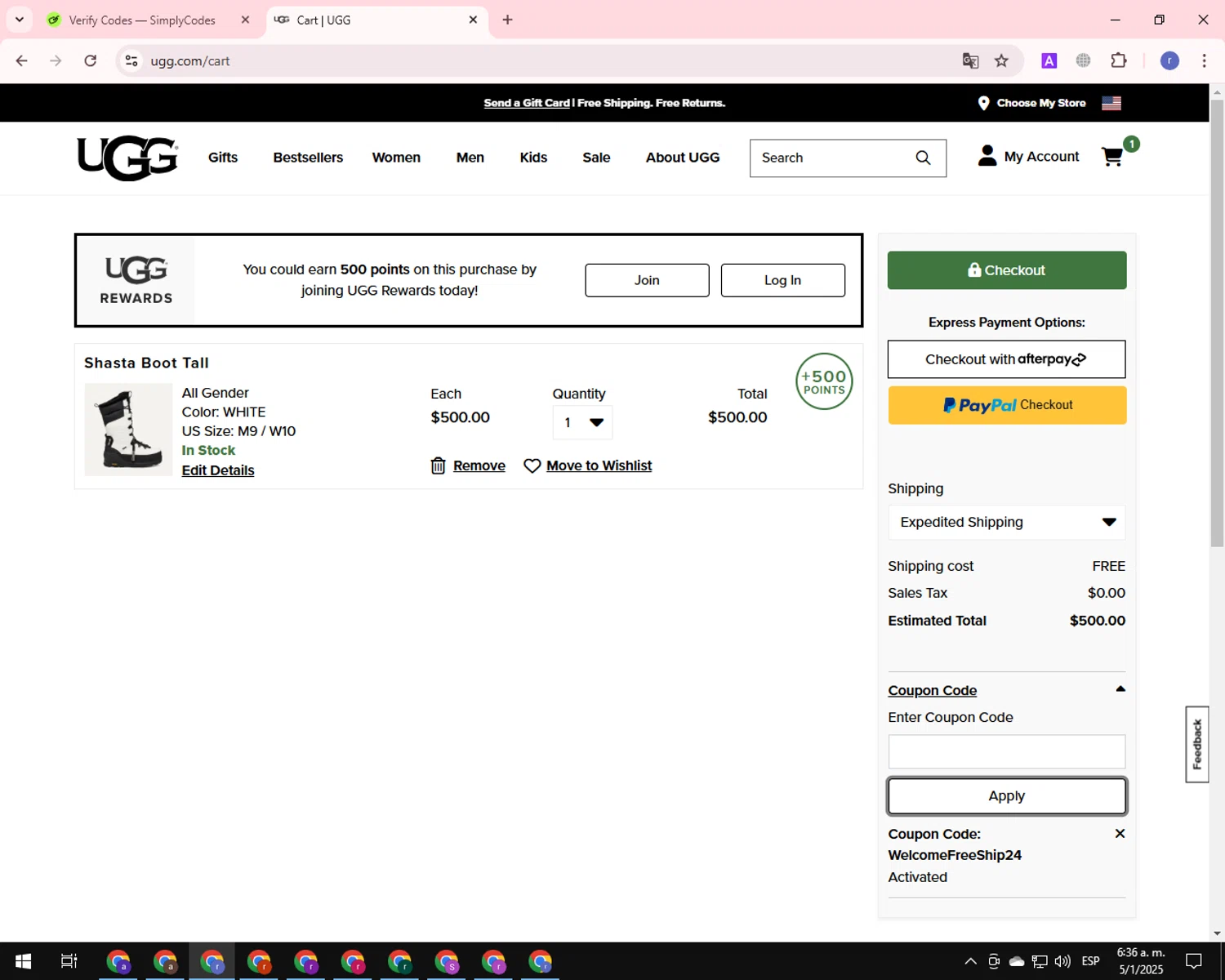Click Move to Wishlist link
The image size is (1225, 980).
pos(599,465)
